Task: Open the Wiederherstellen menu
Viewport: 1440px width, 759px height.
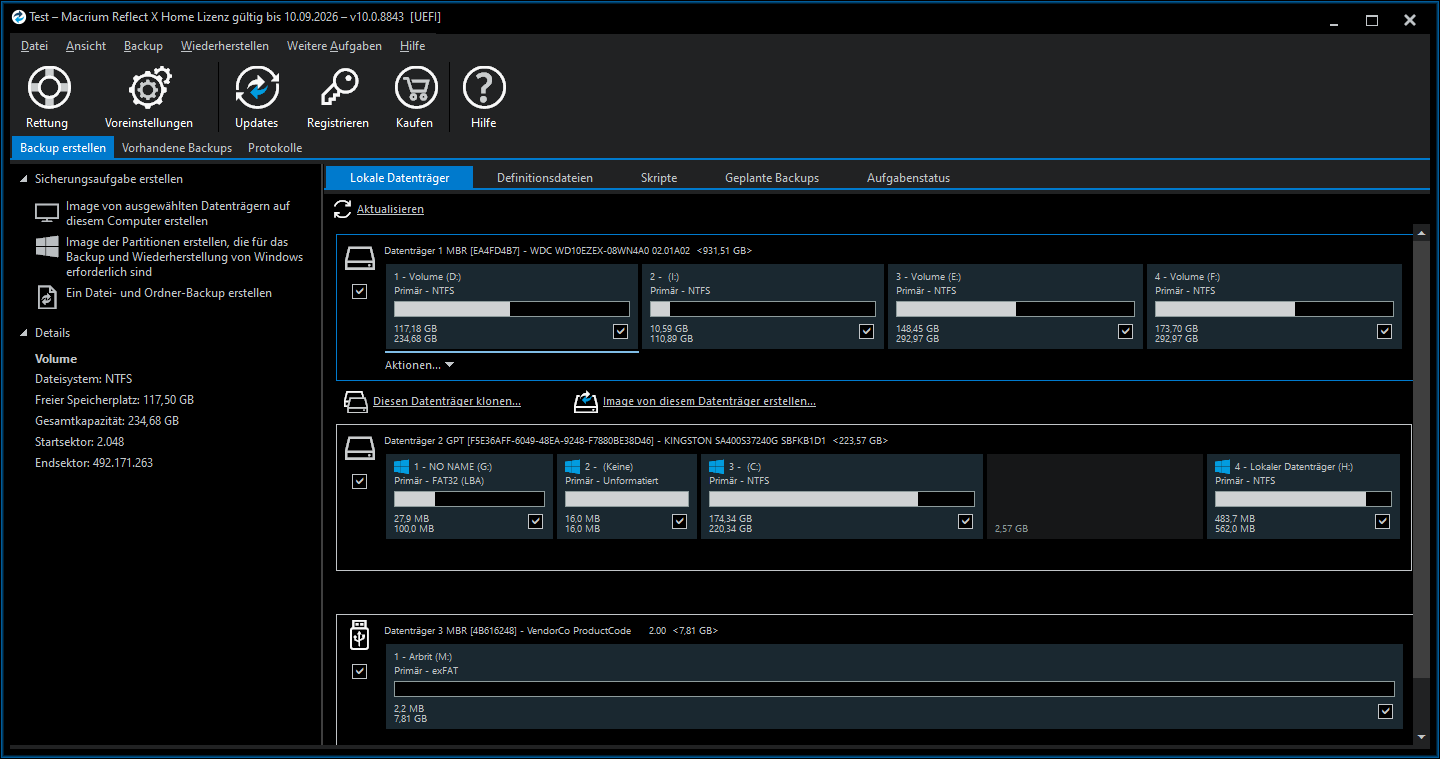Action: pyautogui.click(x=225, y=46)
